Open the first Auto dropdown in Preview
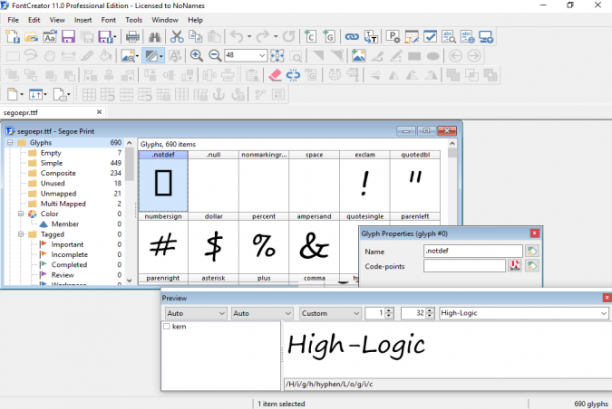 click(195, 313)
